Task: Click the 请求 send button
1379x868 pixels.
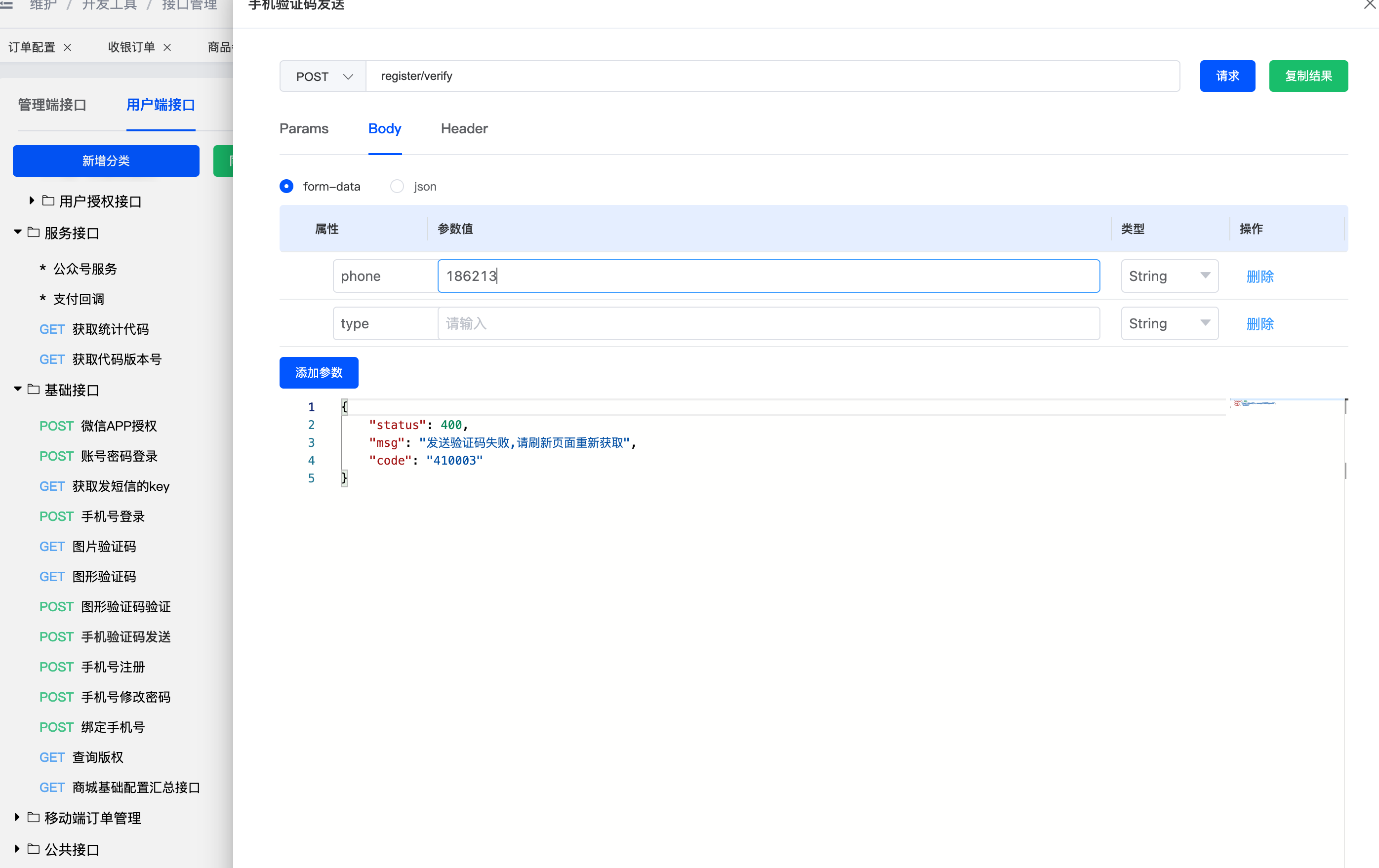Action: click(x=1227, y=76)
